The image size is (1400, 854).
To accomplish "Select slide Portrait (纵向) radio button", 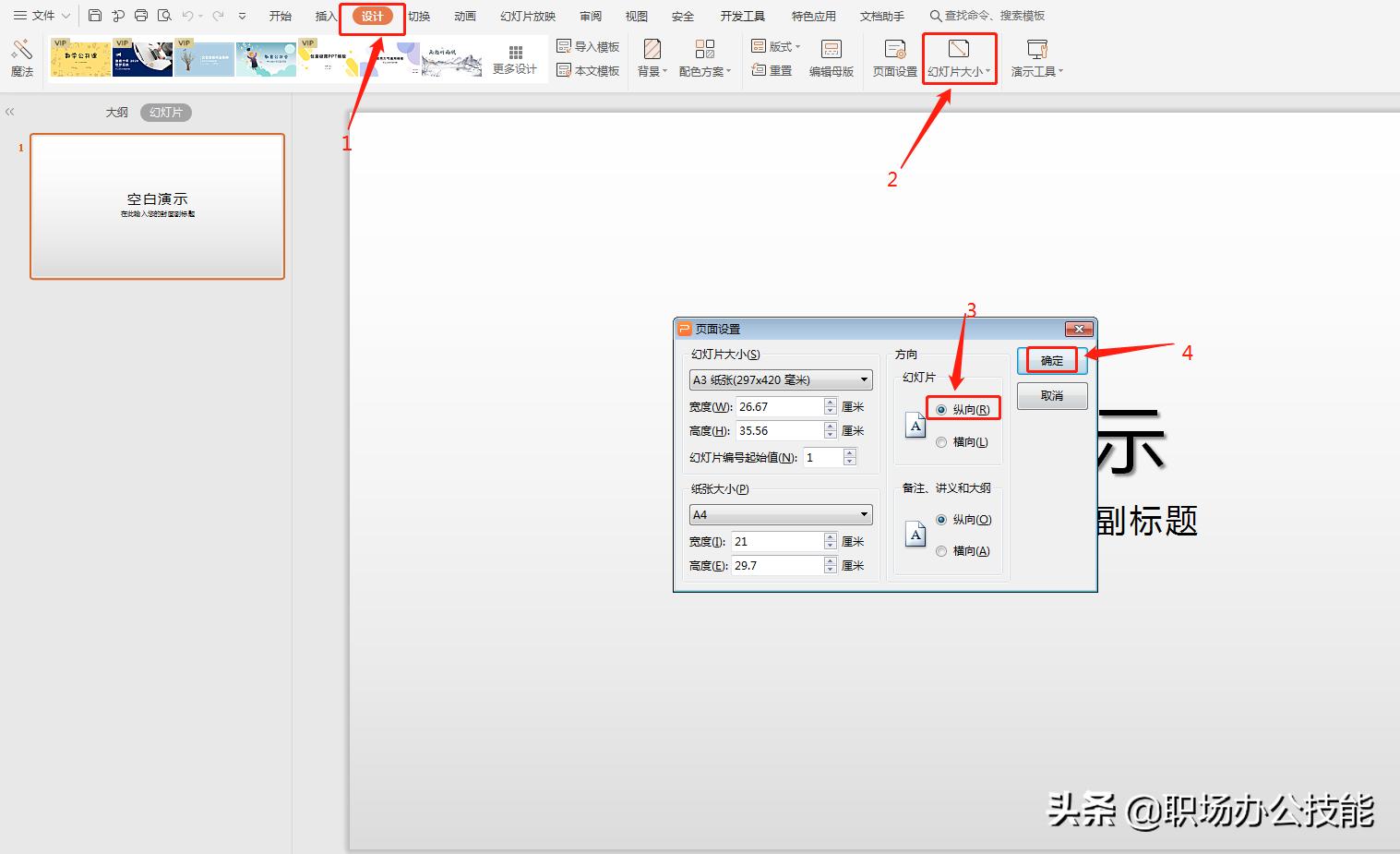I will (x=941, y=410).
